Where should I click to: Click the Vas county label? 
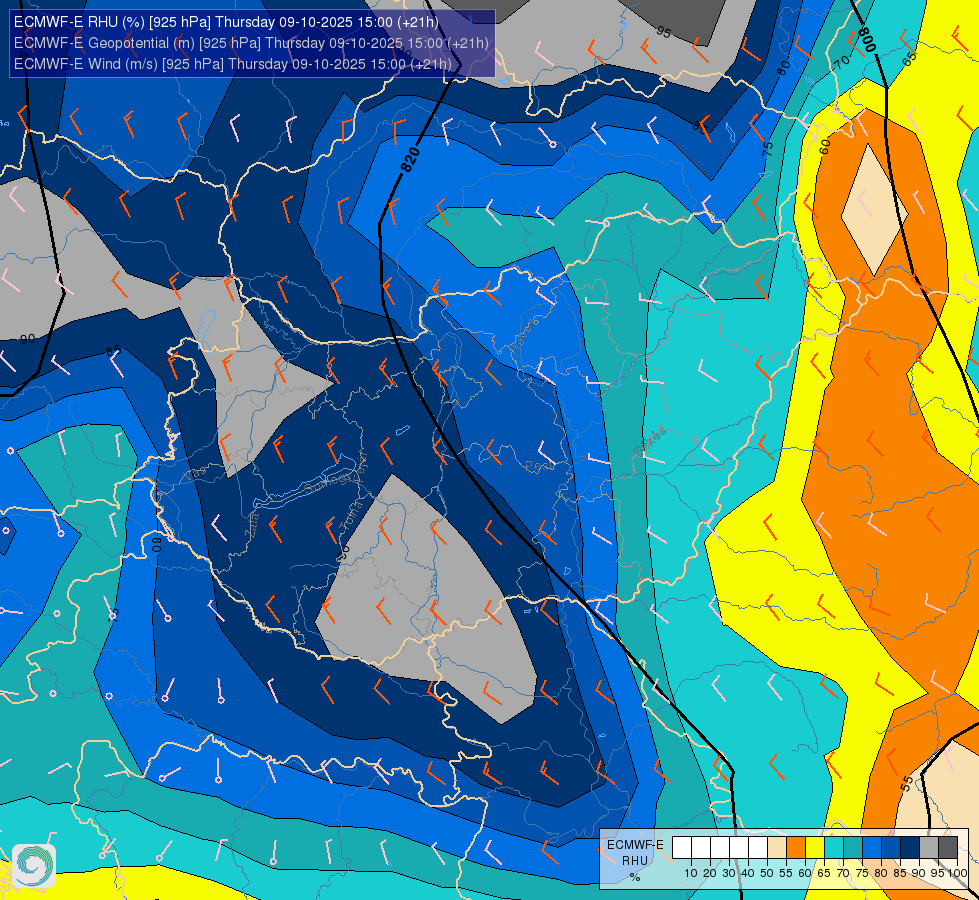point(196,473)
